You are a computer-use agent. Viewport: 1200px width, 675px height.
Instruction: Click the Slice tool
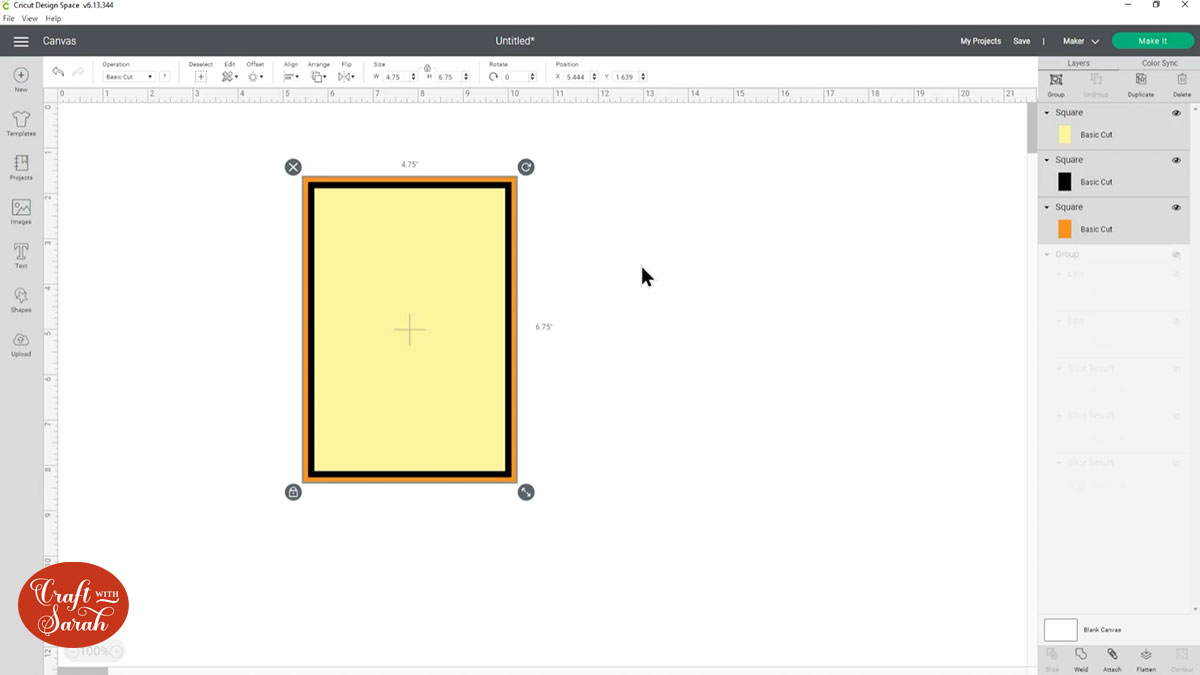click(1052, 659)
